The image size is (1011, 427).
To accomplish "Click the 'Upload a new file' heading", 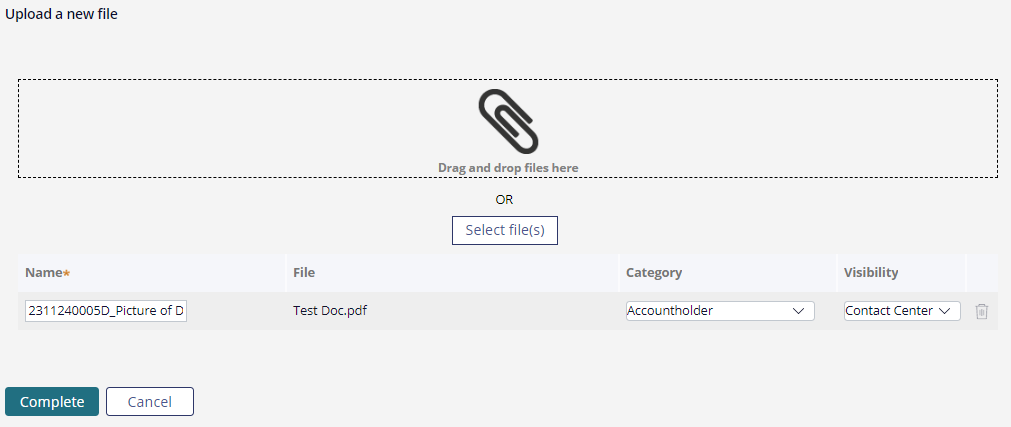I will click(61, 14).
